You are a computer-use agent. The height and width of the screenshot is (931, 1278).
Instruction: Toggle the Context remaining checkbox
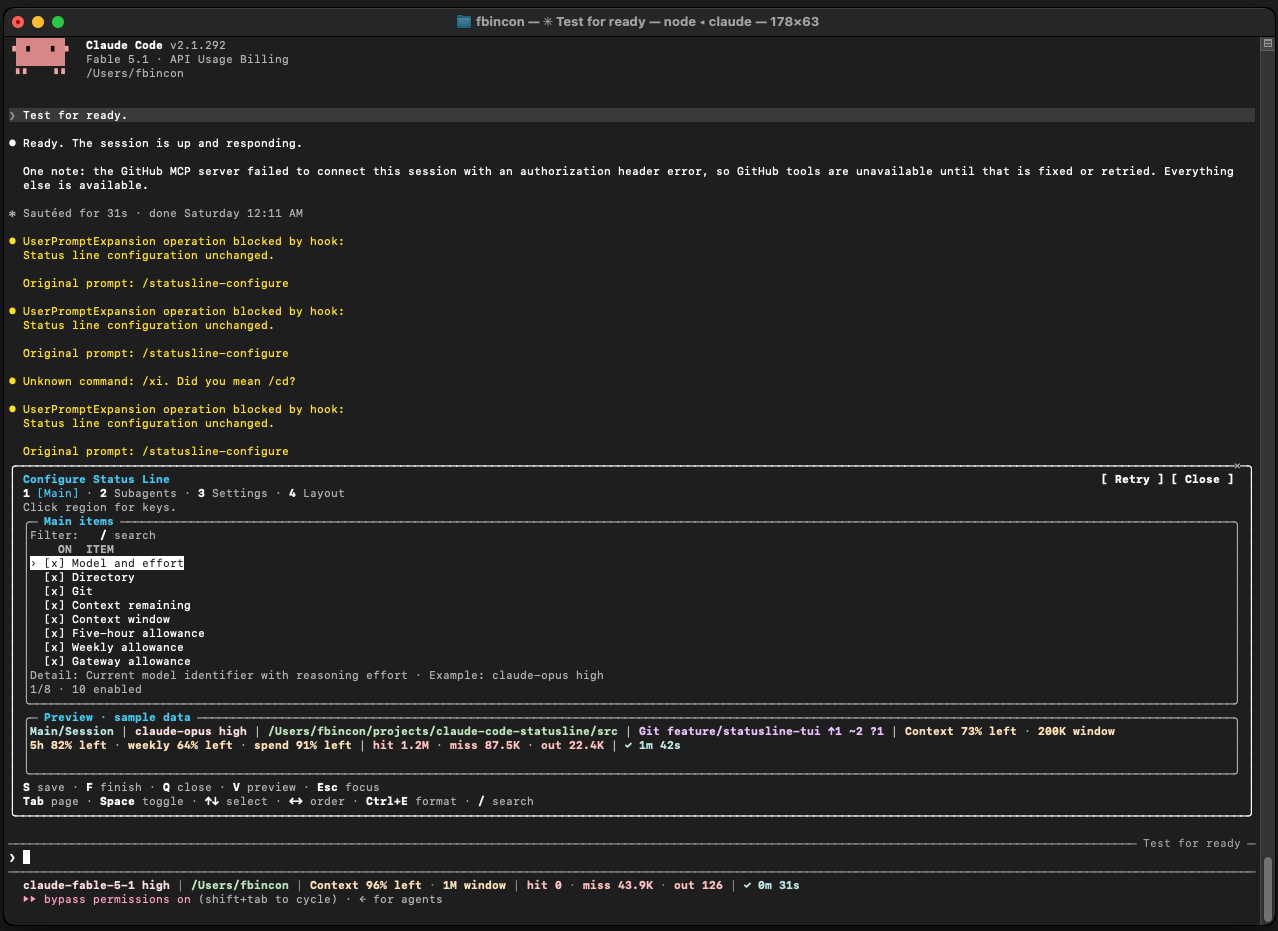(x=54, y=605)
